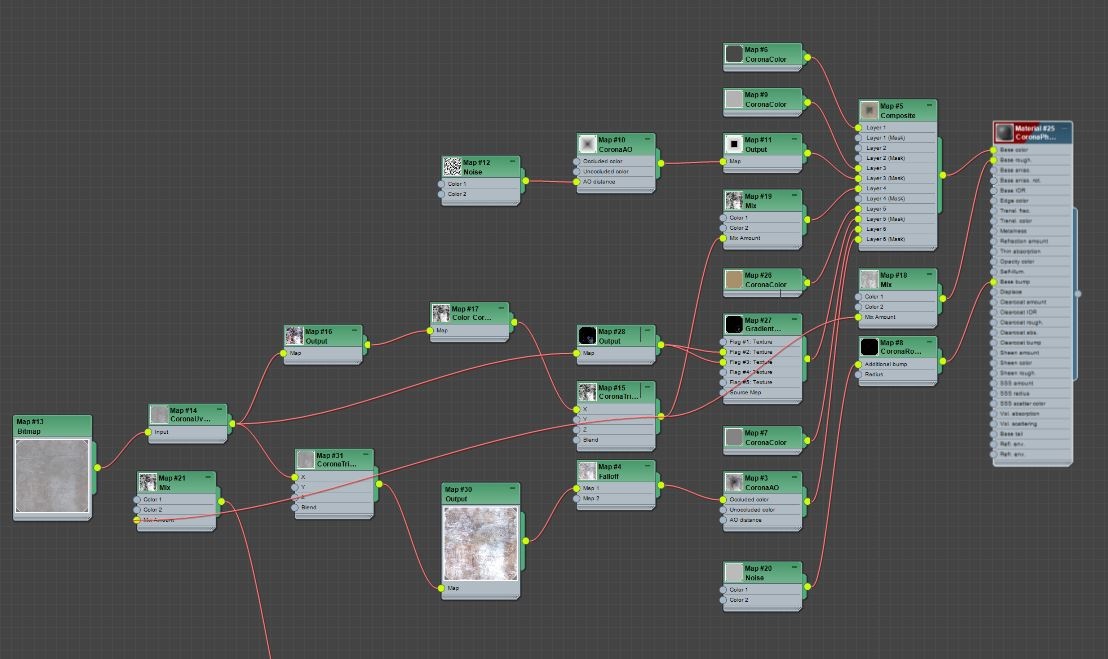Click the Map #5 Composite preview icon
Image resolution: width=1108 pixels, height=659 pixels.
click(869, 110)
